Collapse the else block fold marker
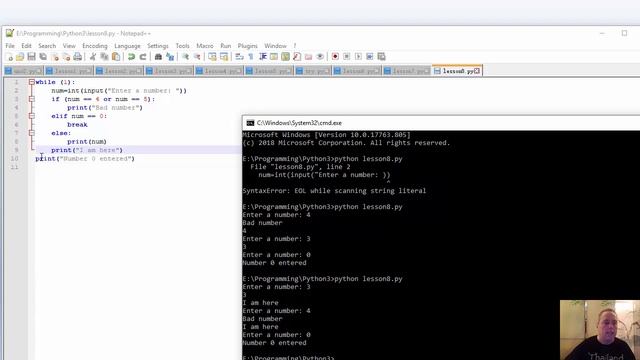The height and width of the screenshot is (360, 640). coord(31,133)
